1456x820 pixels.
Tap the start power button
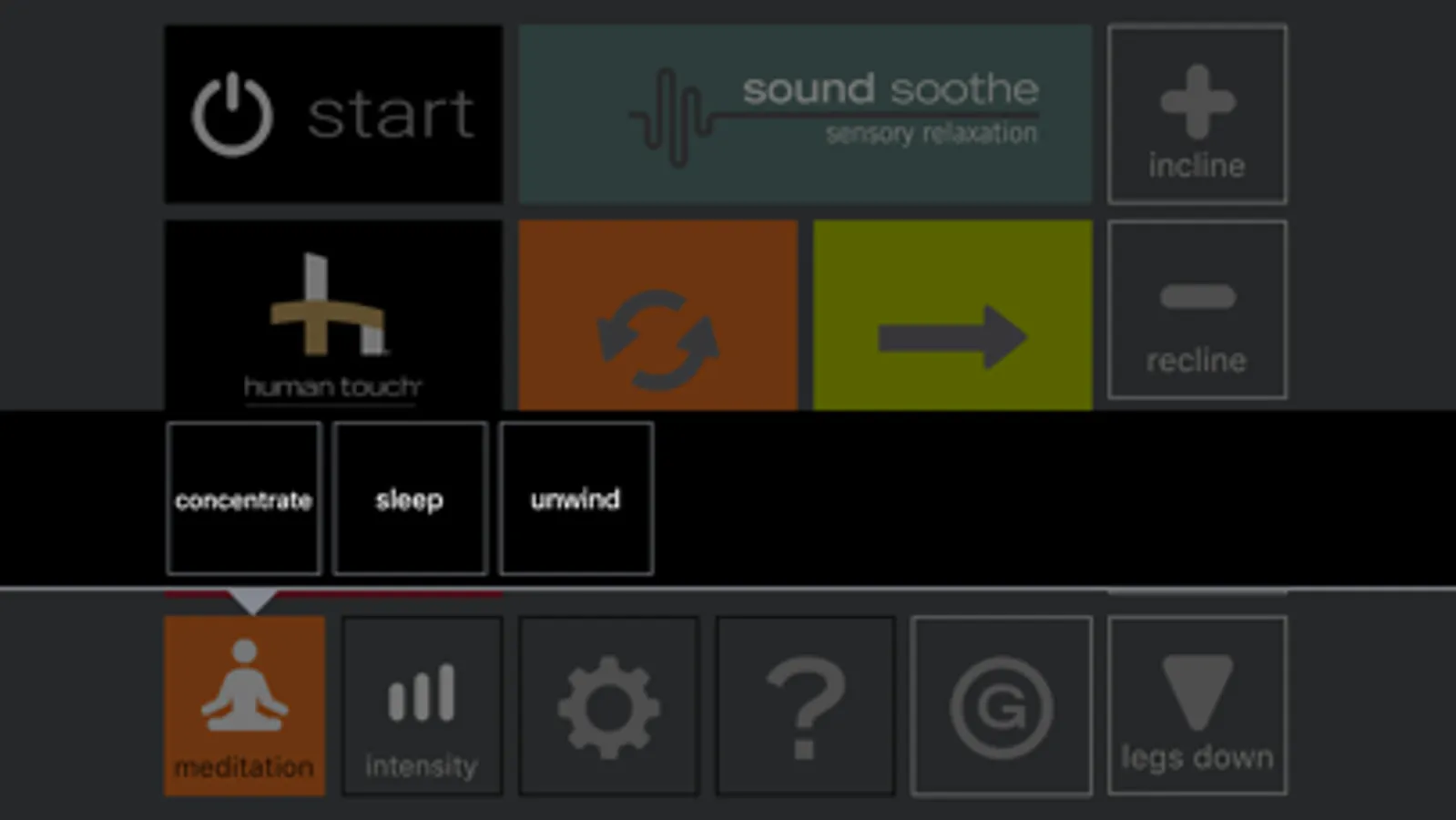333,114
